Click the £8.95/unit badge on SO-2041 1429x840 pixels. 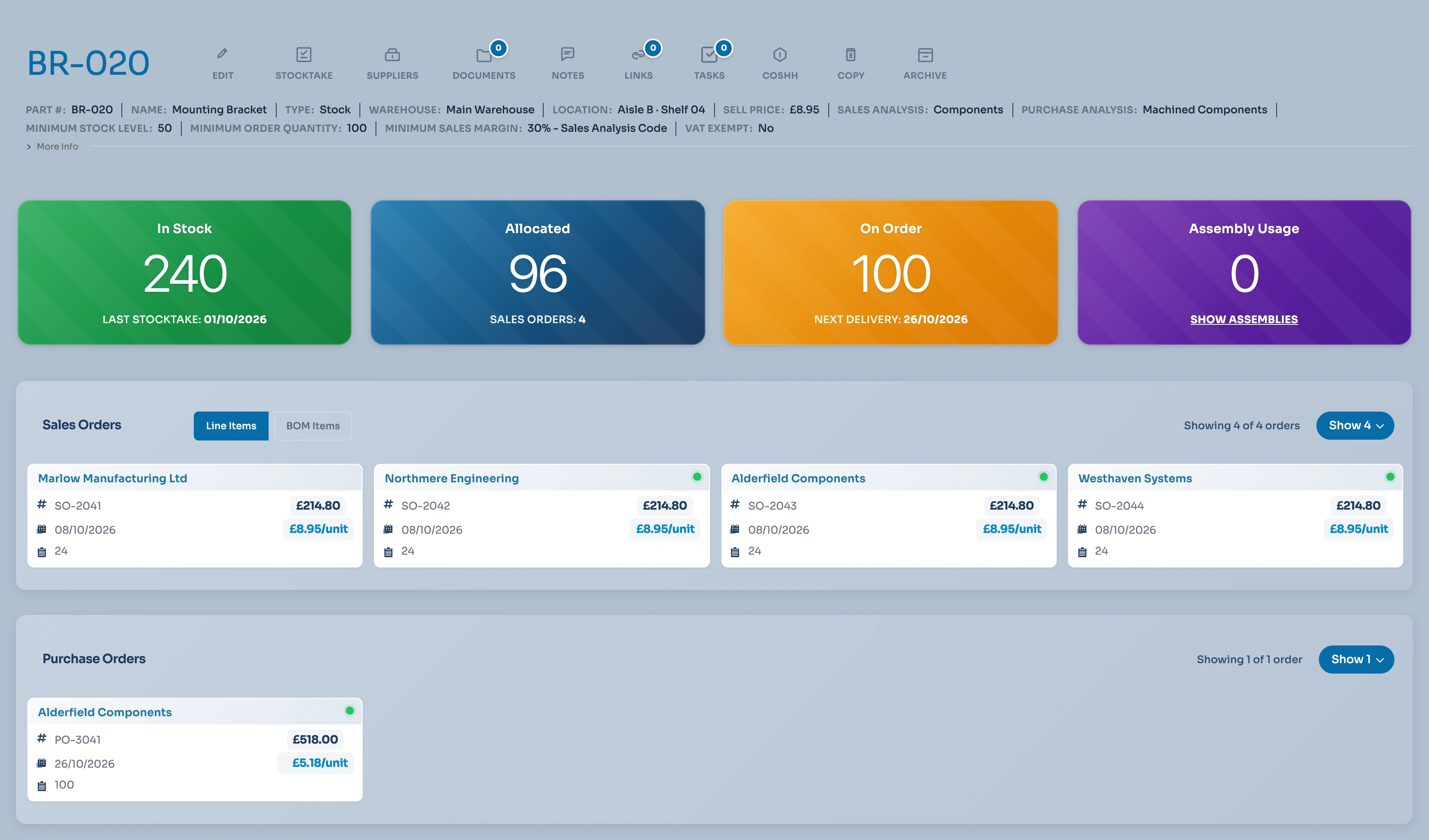click(x=318, y=528)
